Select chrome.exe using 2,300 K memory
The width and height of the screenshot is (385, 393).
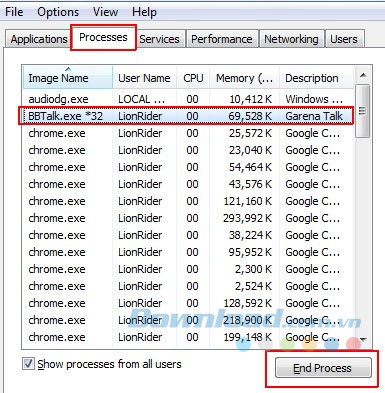click(x=188, y=269)
